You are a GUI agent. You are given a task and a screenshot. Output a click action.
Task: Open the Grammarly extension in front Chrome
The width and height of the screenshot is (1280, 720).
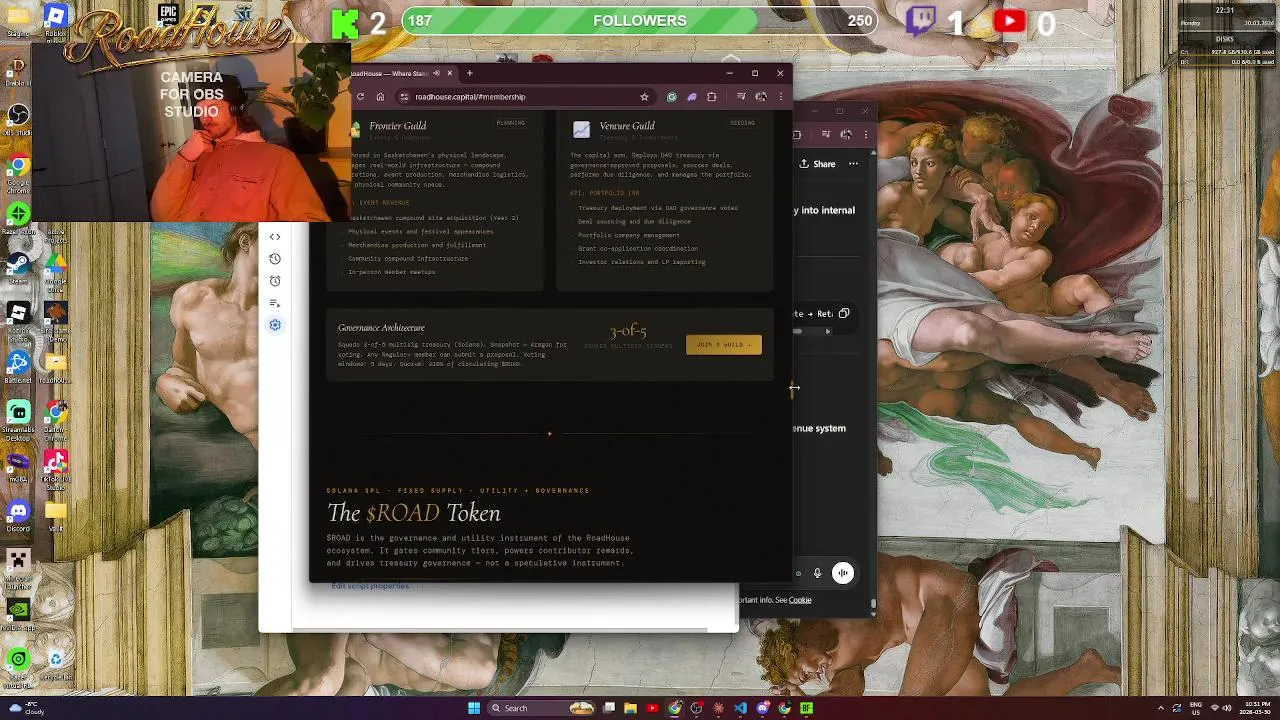coord(672,97)
